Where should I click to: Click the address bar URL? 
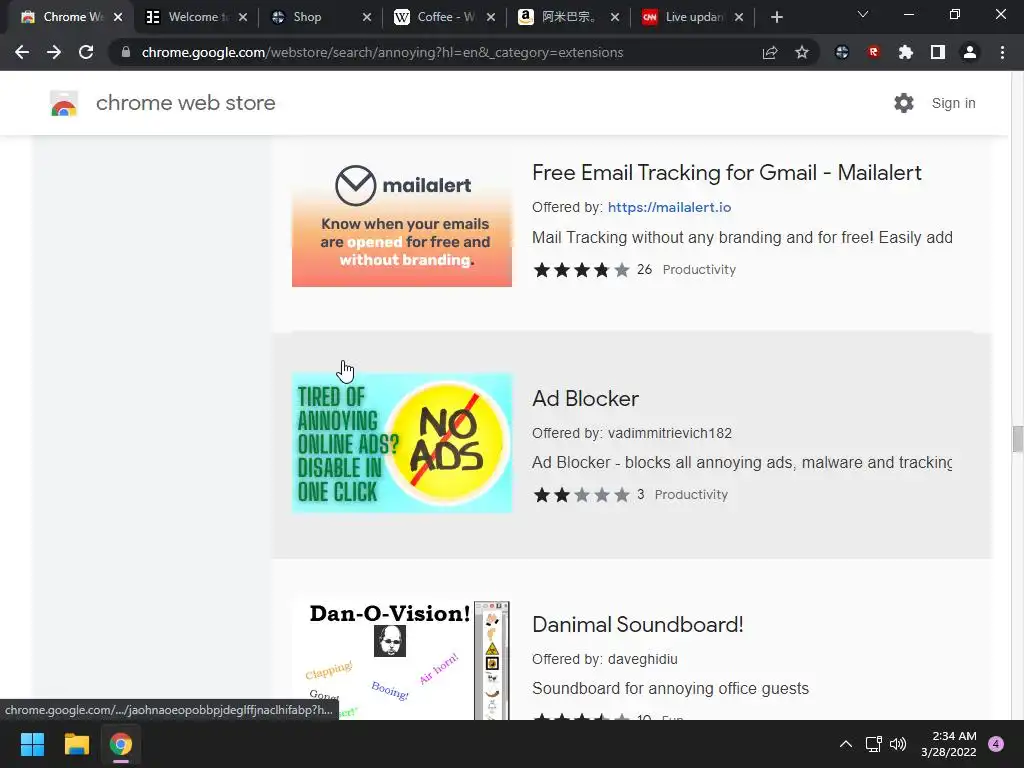(382, 52)
